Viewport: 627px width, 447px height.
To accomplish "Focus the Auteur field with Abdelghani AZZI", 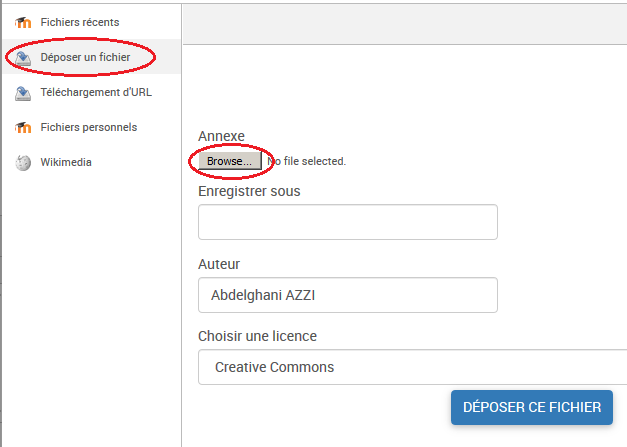I will pyautogui.click(x=347, y=295).
